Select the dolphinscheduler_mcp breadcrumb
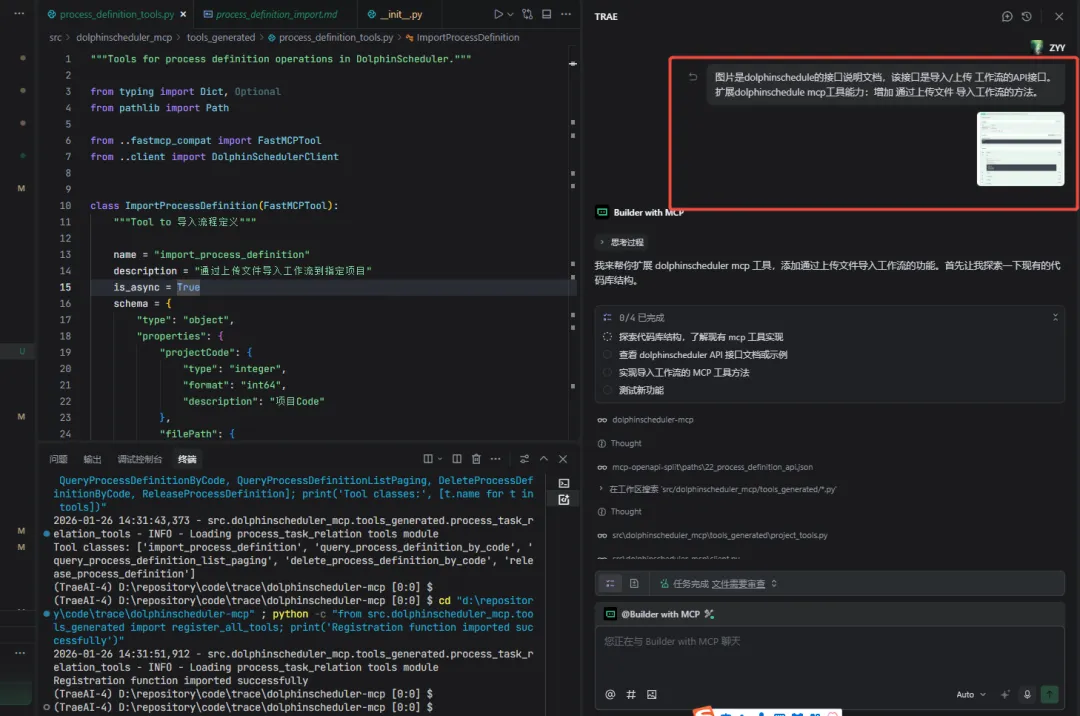 pyautogui.click(x=124, y=37)
